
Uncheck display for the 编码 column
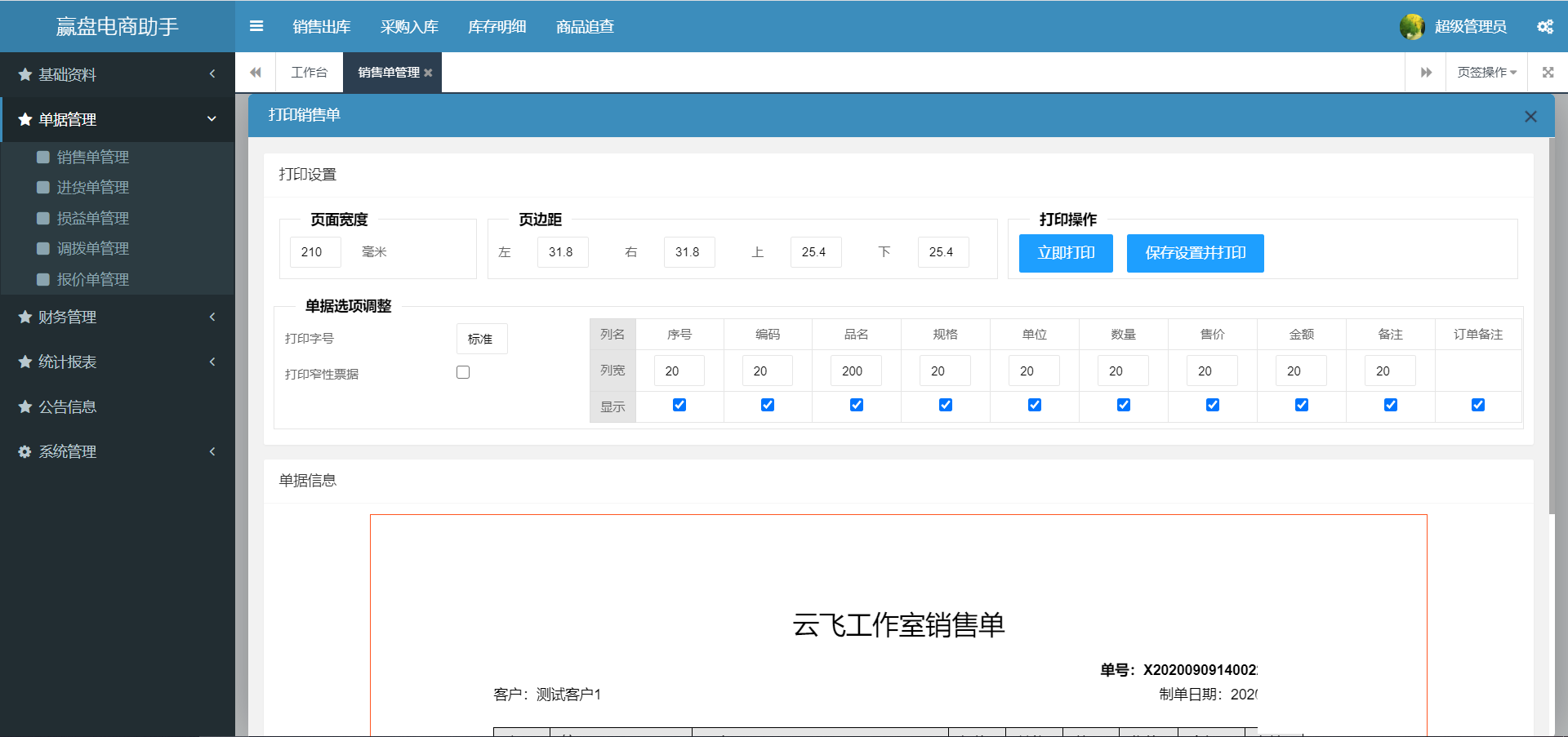(768, 405)
